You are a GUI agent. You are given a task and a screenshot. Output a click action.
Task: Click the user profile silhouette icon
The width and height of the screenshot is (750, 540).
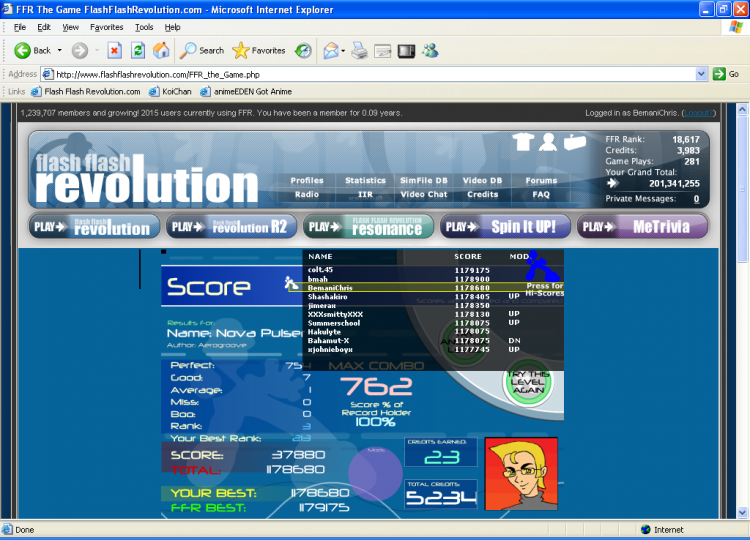548,142
